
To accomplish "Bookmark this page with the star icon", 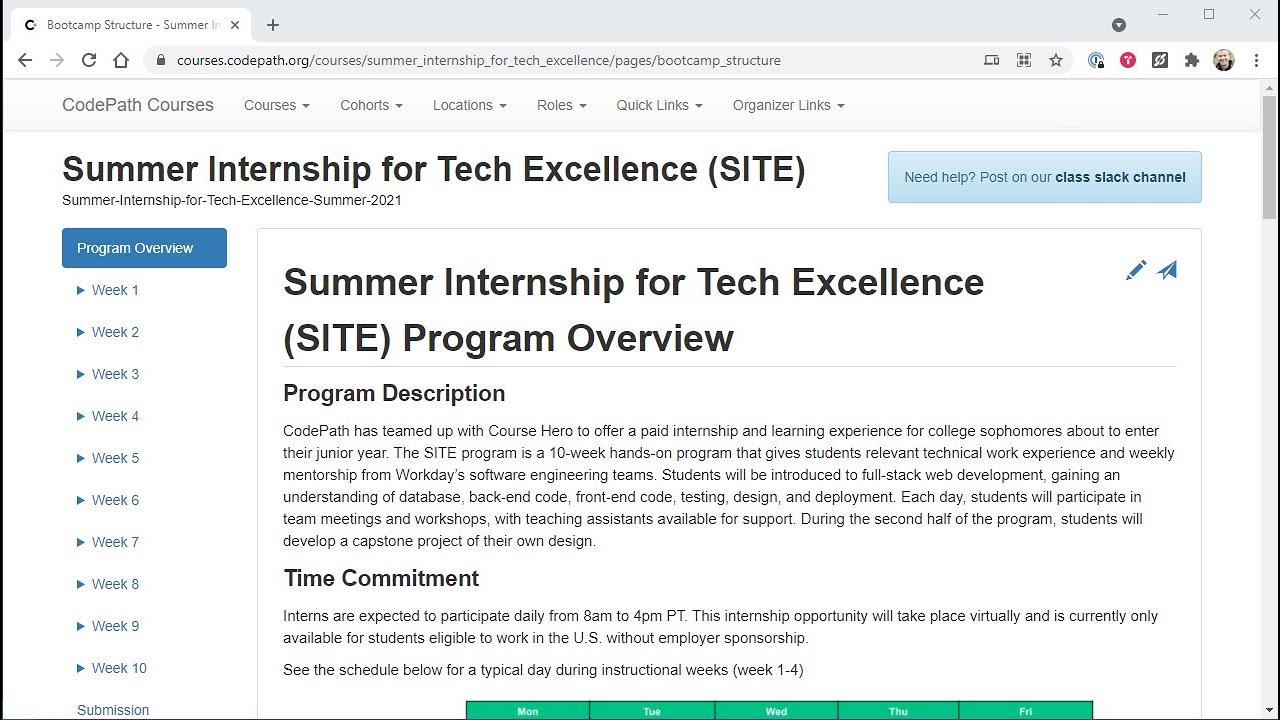I will coord(1056,60).
